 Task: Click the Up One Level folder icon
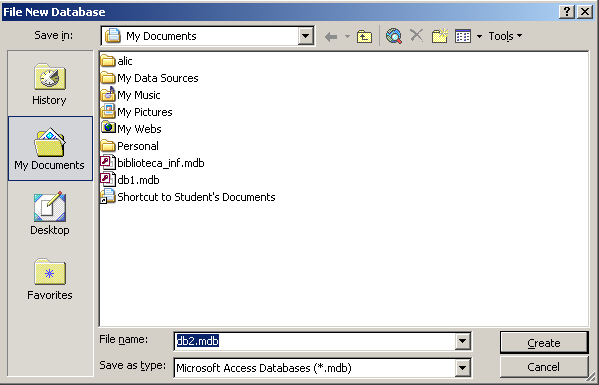[364, 36]
